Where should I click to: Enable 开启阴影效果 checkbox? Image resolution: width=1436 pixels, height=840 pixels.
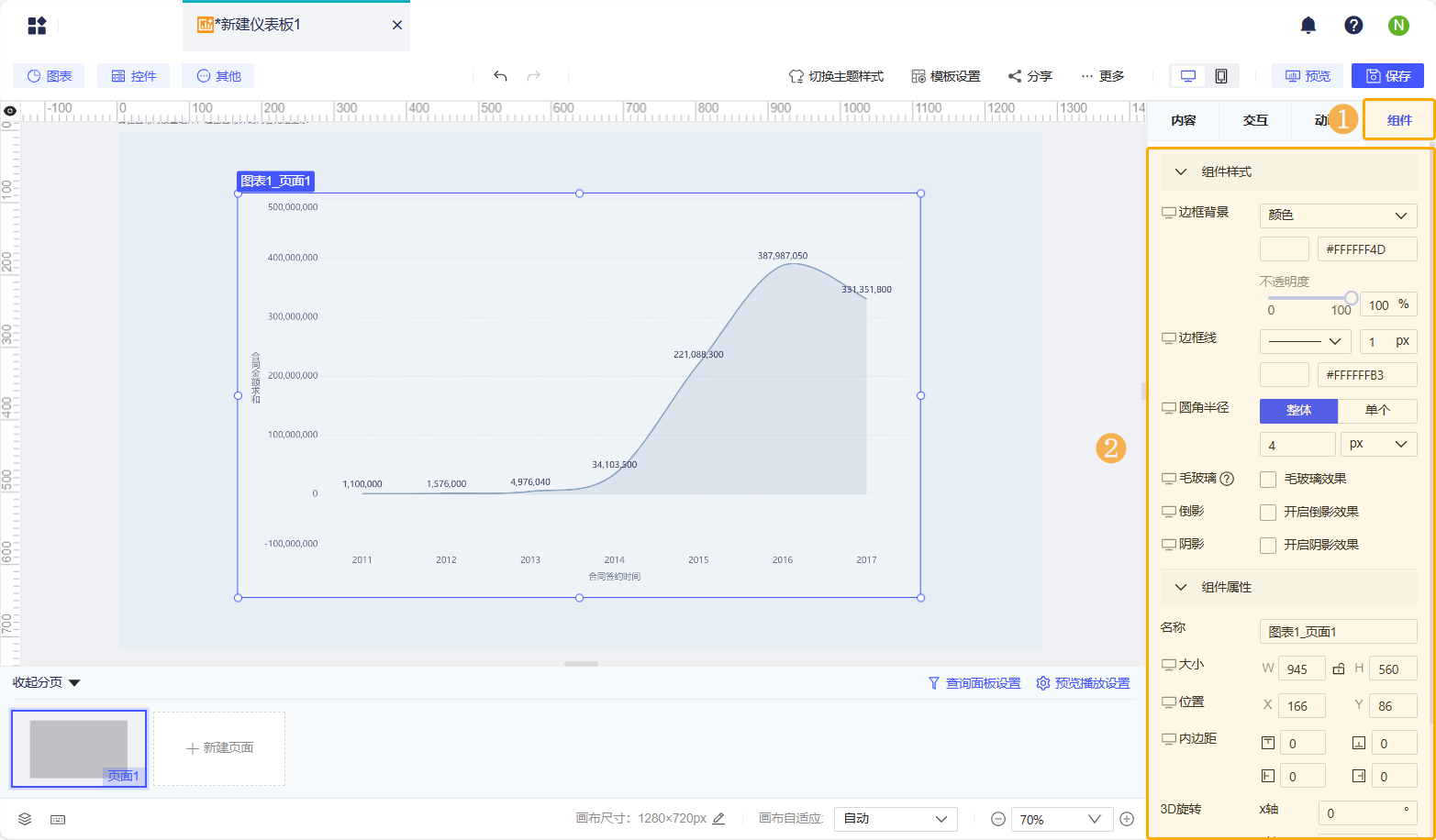coord(1268,545)
